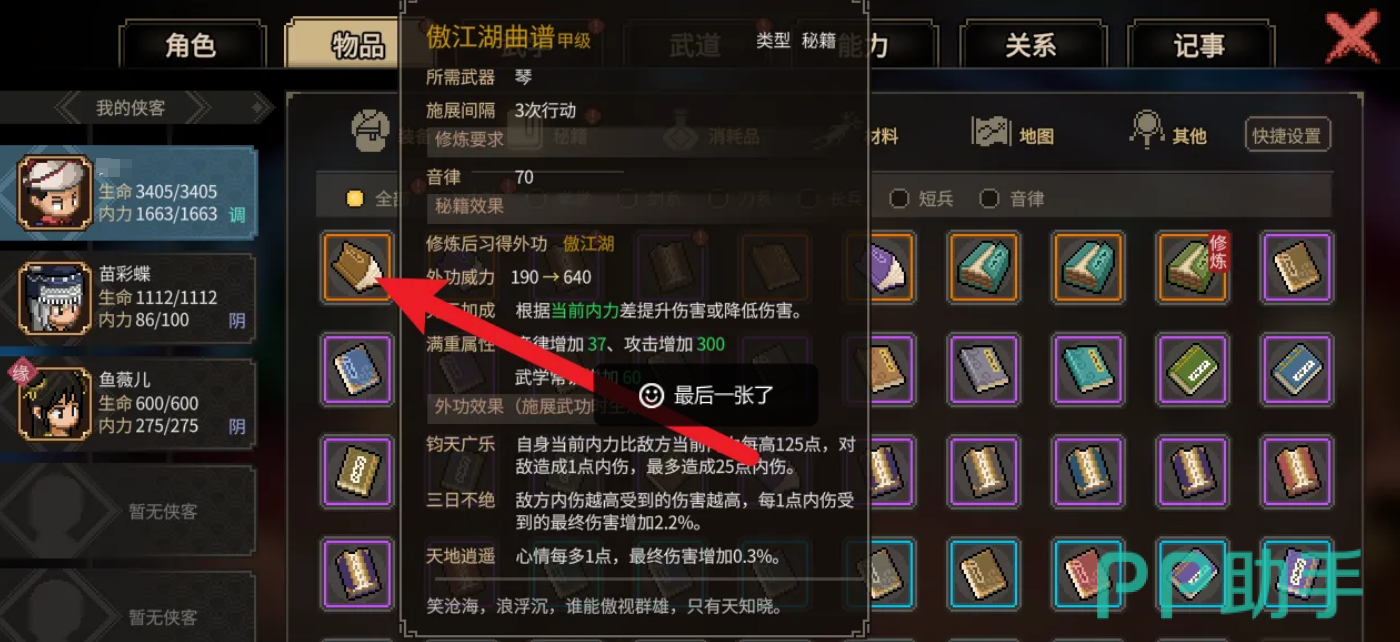1400x642 pixels.
Task: Enable the 音律 filter
Action: point(1012,199)
